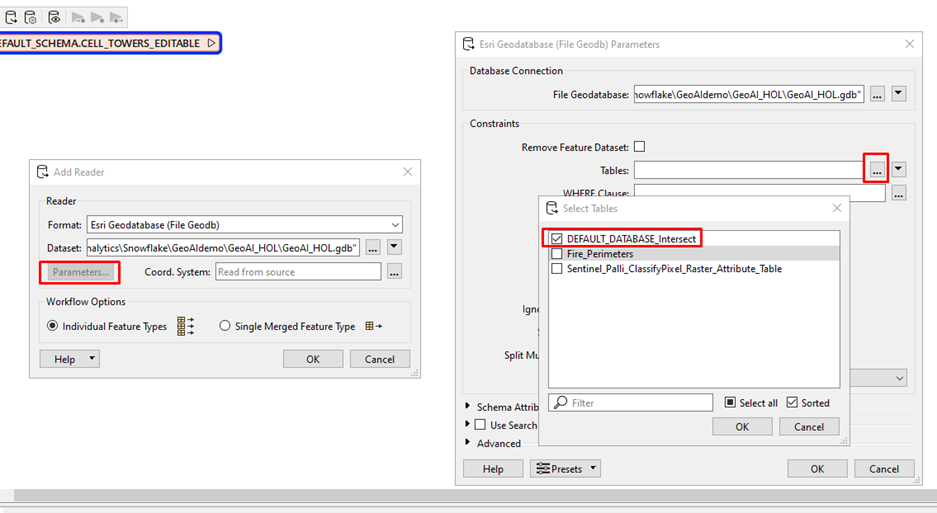Toggle the Select all checkbox
This screenshot has height=513, width=937.
pyautogui.click(x=730, y=402)
